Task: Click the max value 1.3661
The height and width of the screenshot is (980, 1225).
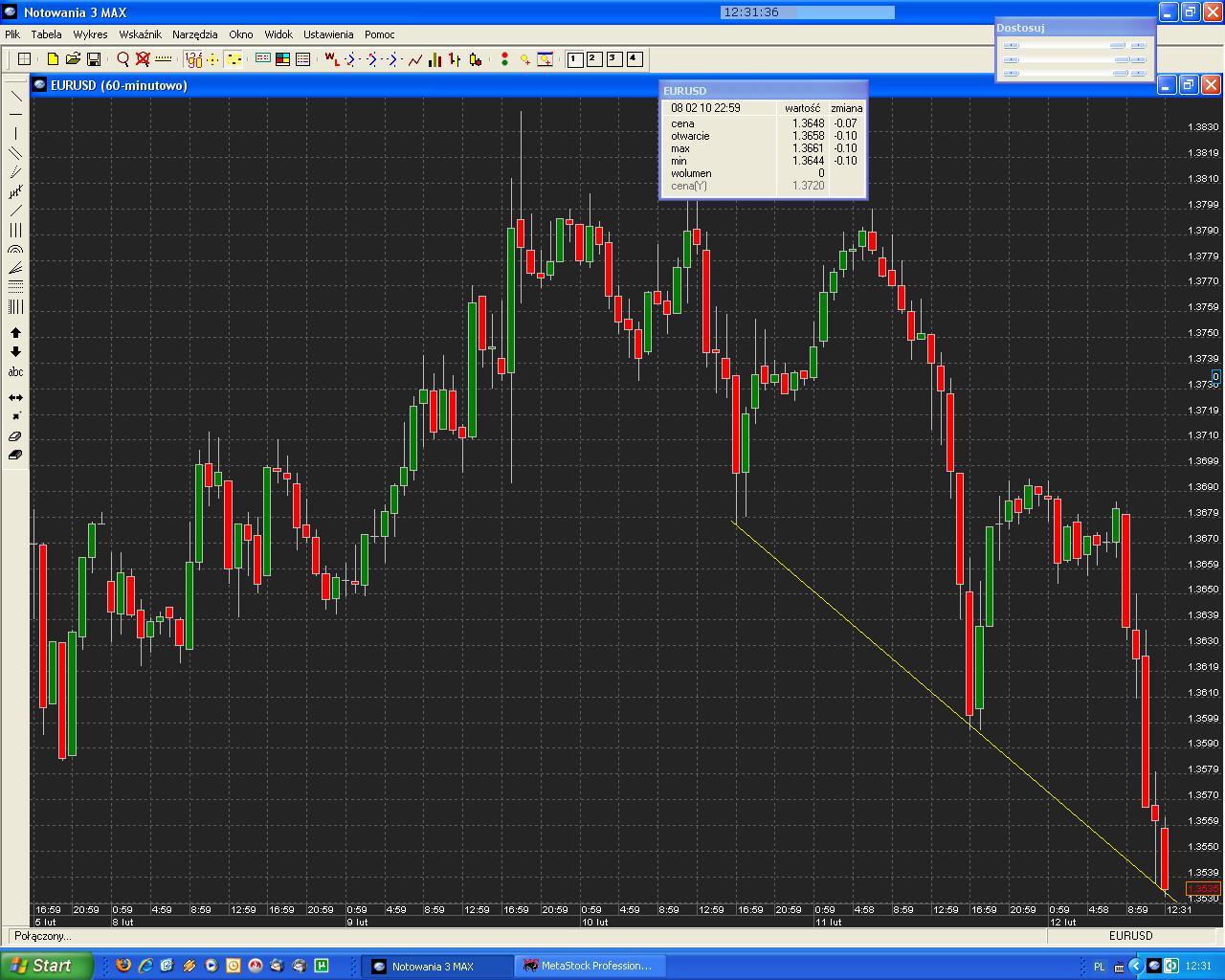Action: pos(808,148)
